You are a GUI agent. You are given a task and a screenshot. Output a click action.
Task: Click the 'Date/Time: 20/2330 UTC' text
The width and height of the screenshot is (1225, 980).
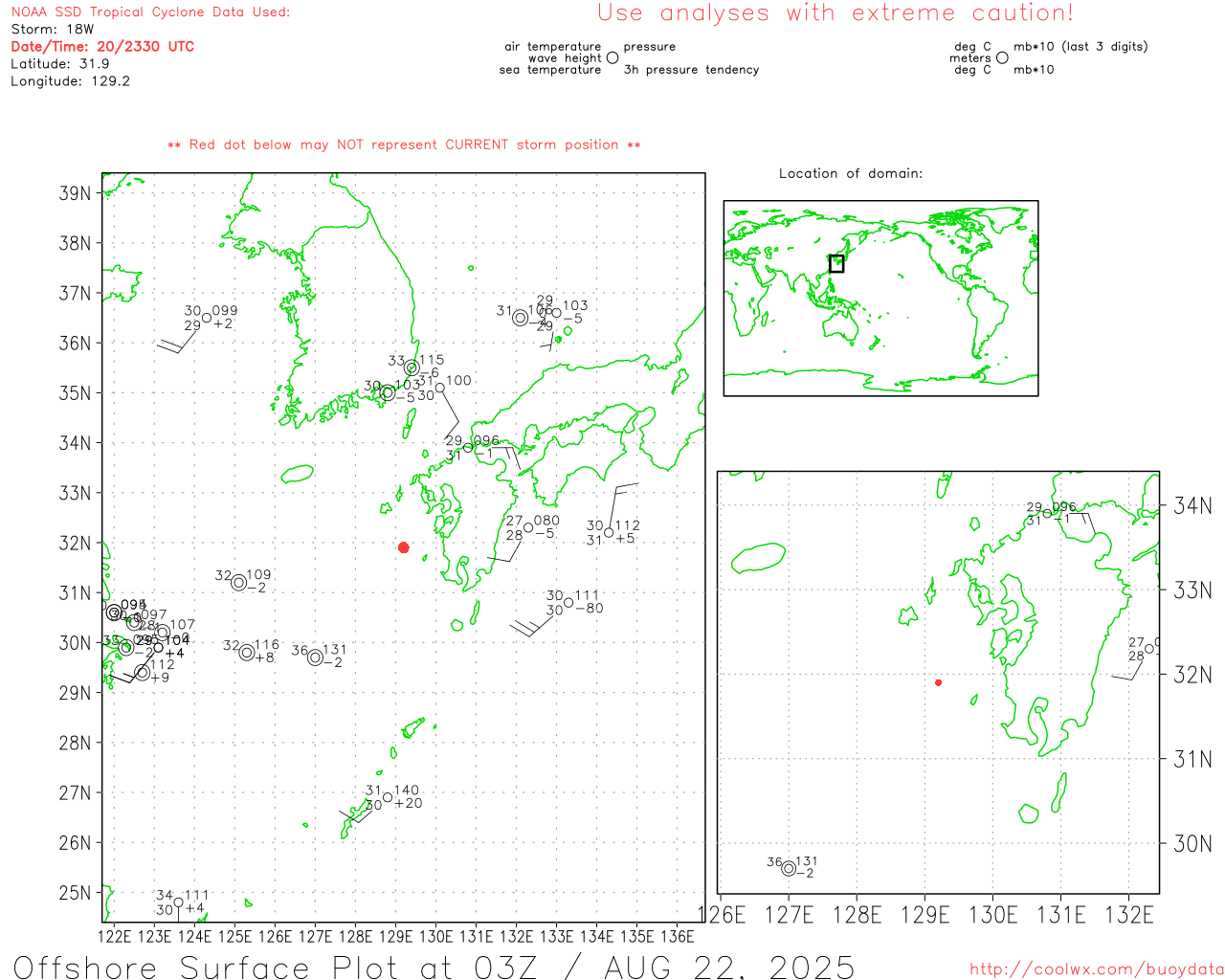tap(102, 46)
